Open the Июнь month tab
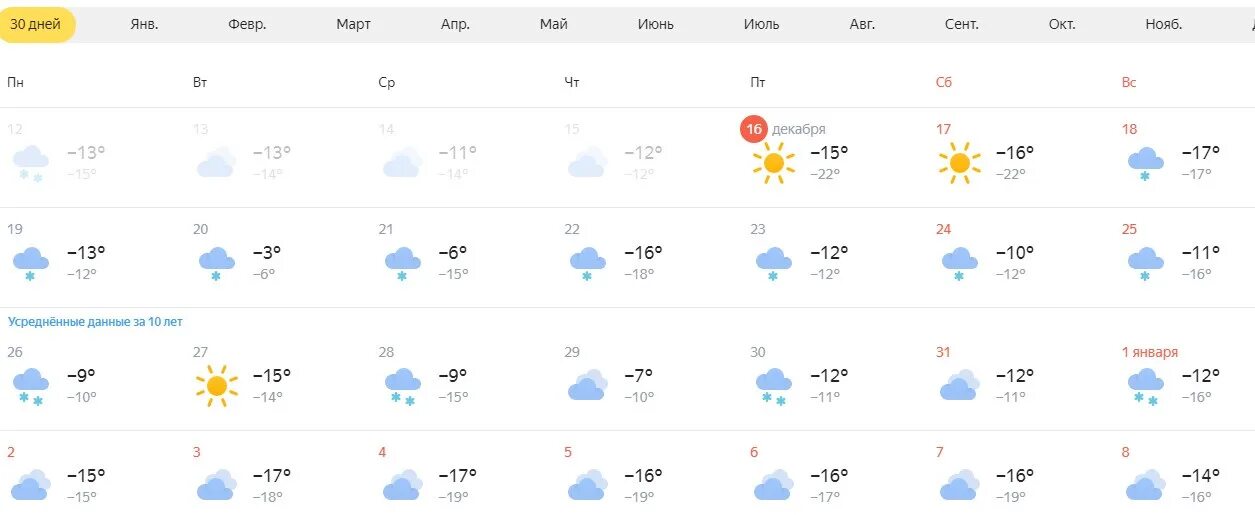 [x=656, y=24]
